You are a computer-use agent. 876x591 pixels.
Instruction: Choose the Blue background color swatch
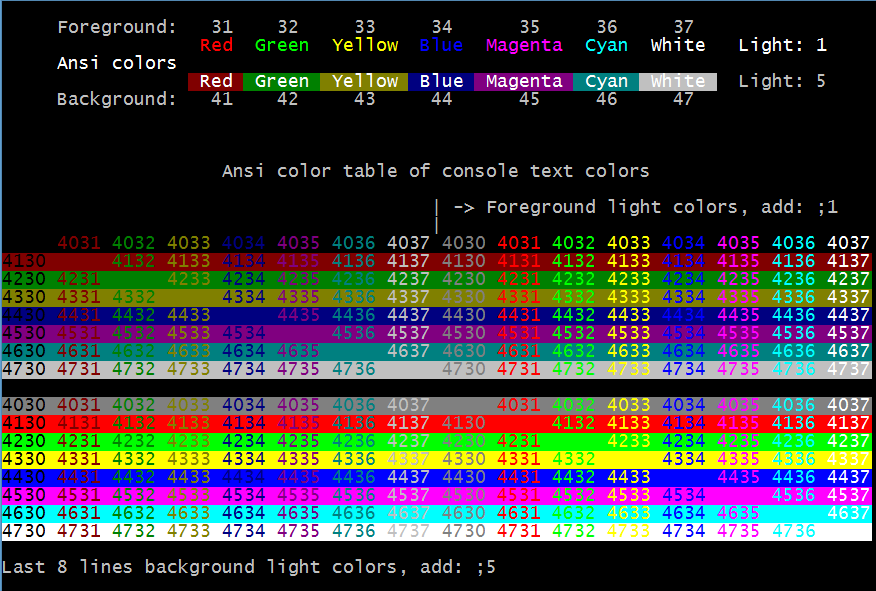tap(441, 82)
